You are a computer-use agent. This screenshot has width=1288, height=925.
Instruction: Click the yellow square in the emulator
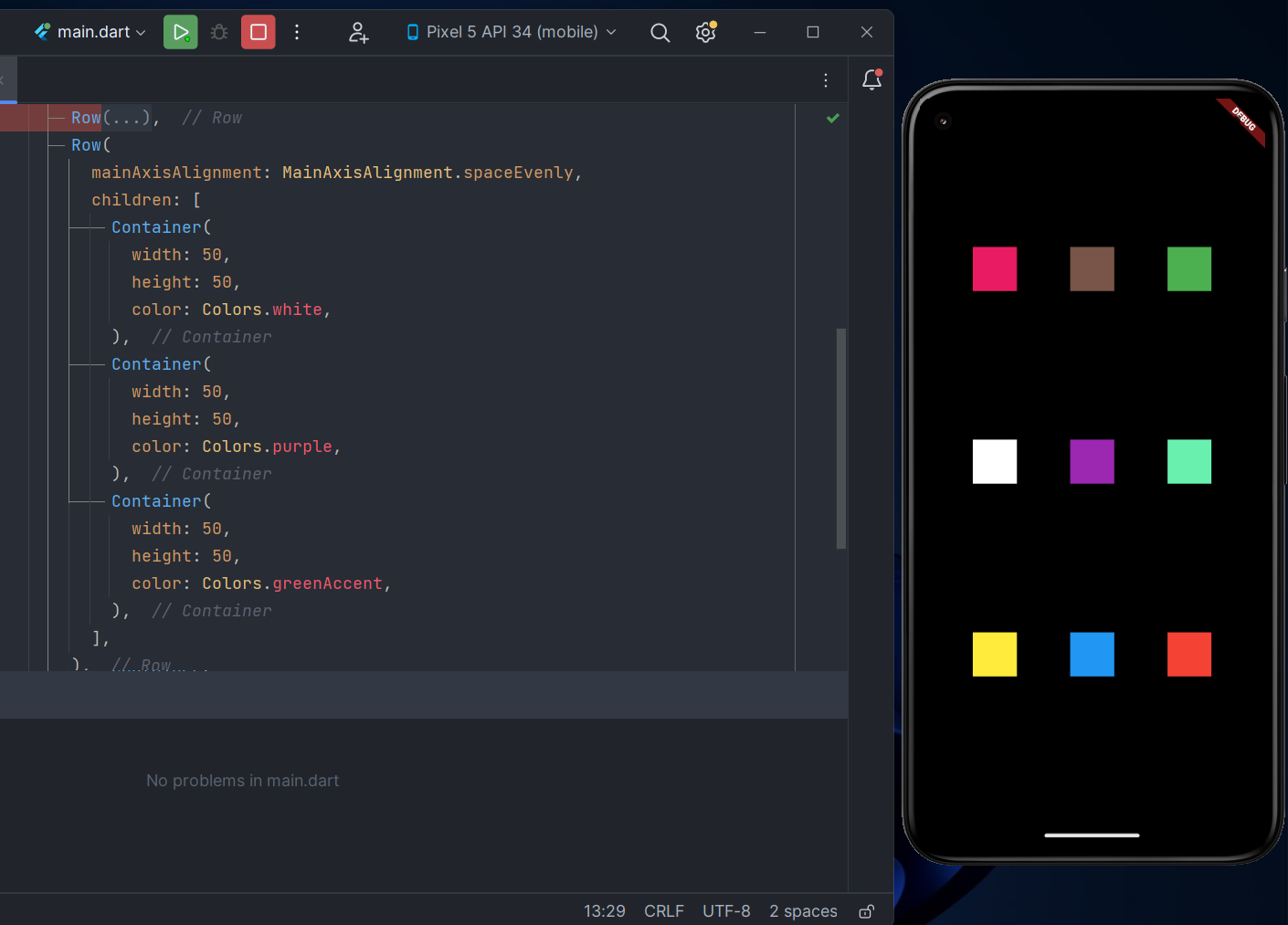[995, 655]
